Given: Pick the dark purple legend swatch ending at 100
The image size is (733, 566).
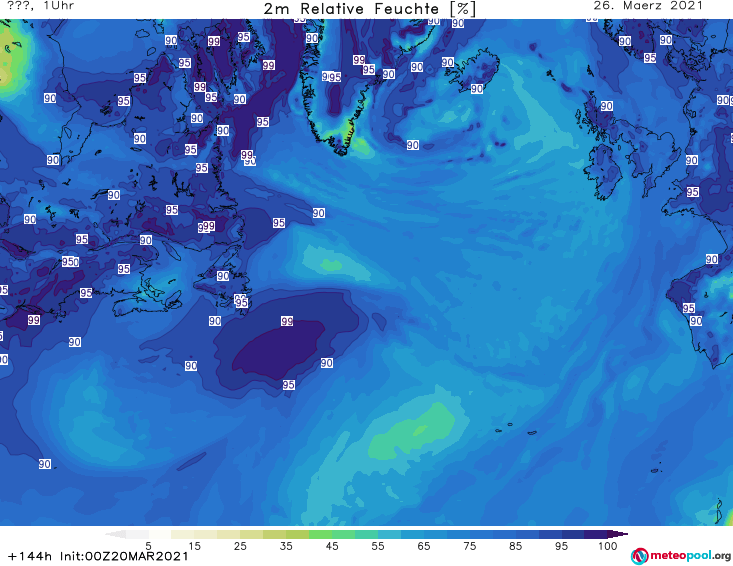Looking at the screenshot, I should tap(596, 534).
